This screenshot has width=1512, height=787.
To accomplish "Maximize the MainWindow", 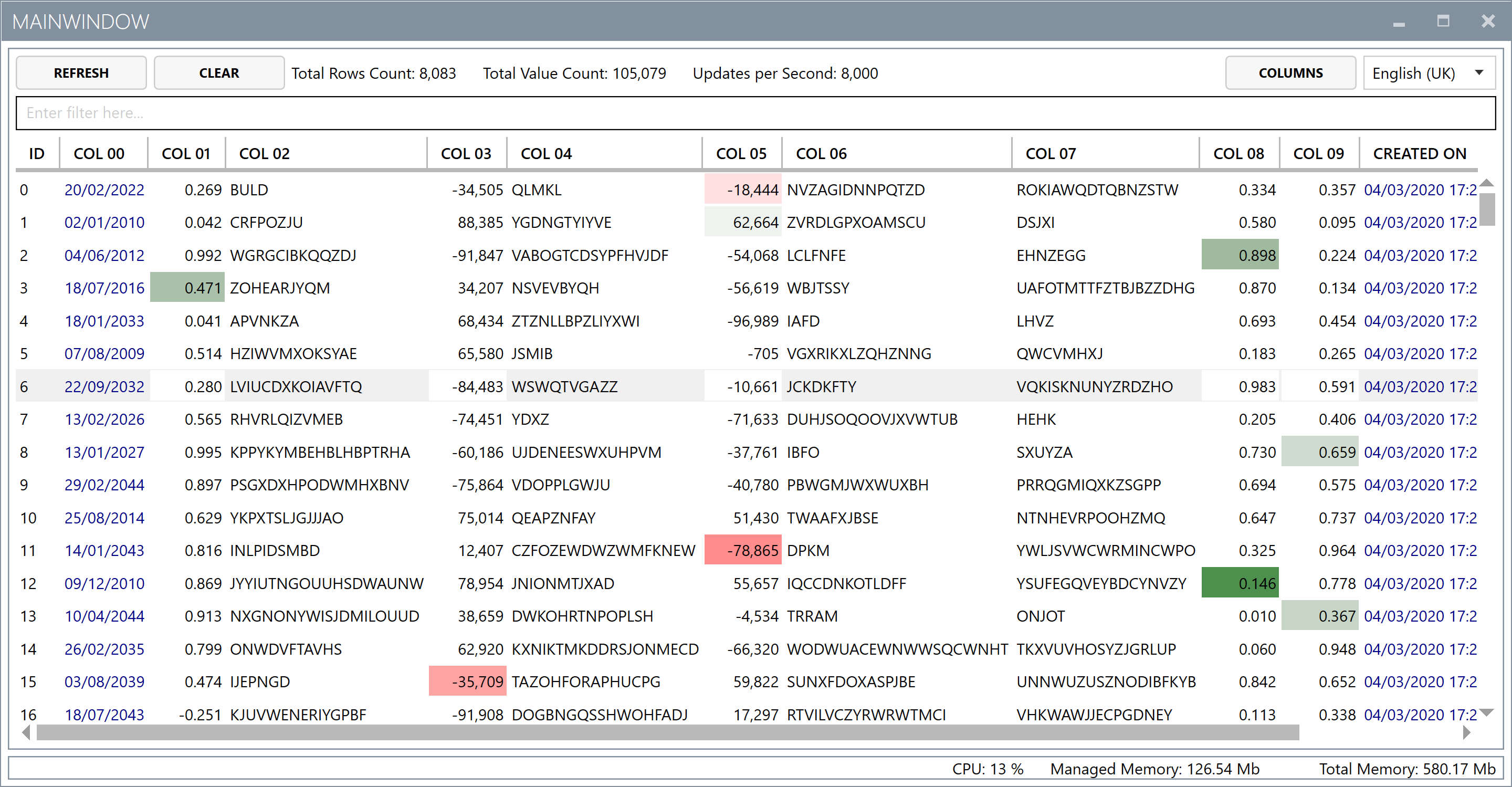I will [1443, 22].
